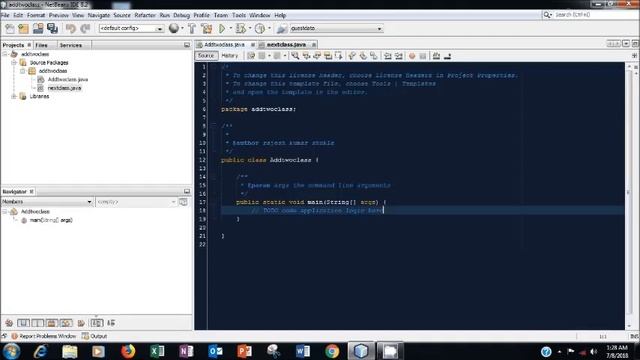Click the Undo toolbar icon

click(x=71, y=29)
